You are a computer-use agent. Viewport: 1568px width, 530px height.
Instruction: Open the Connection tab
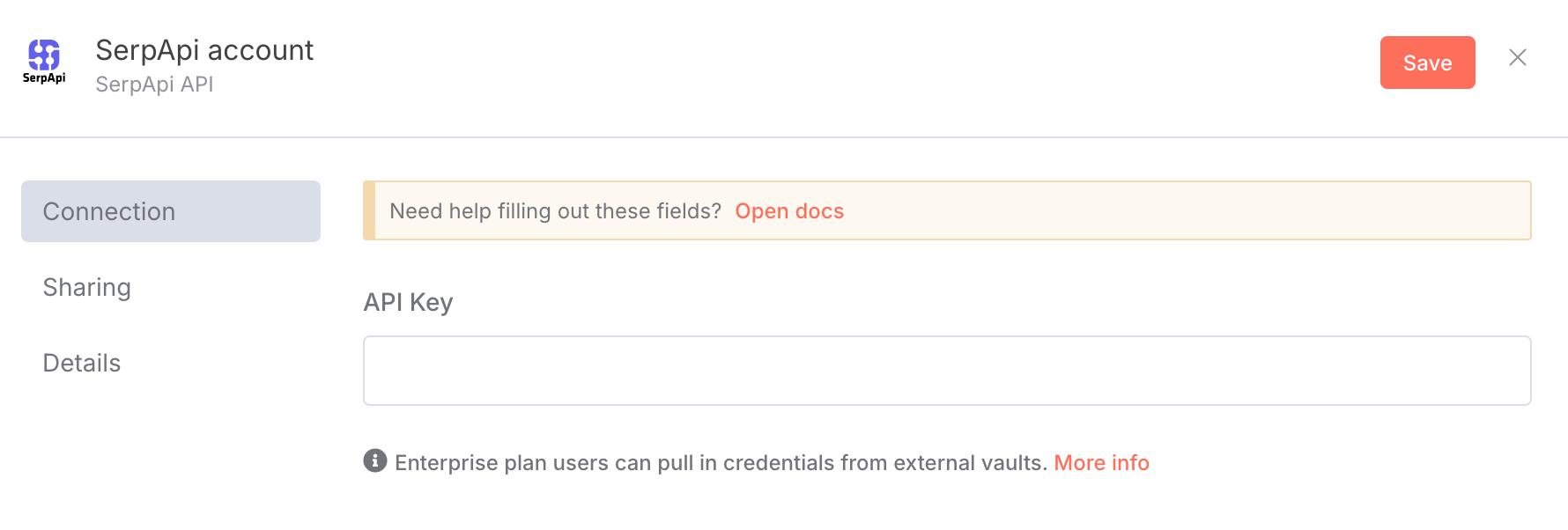click(171, 211)
